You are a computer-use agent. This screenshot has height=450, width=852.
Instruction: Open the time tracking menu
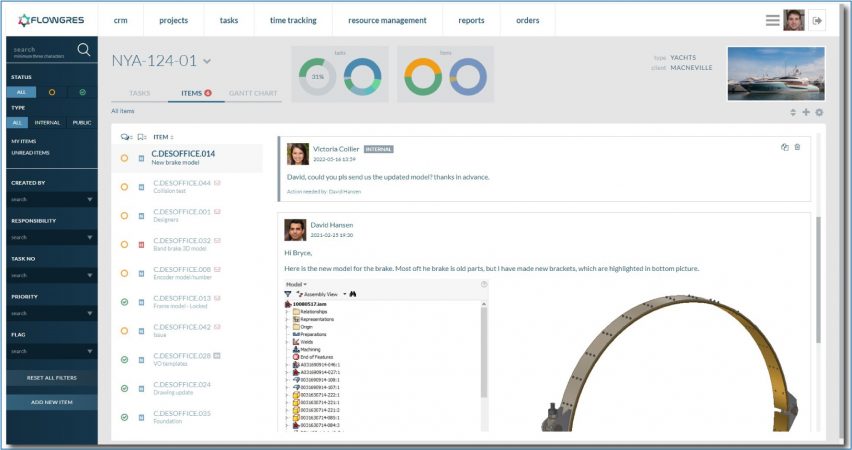293,20
